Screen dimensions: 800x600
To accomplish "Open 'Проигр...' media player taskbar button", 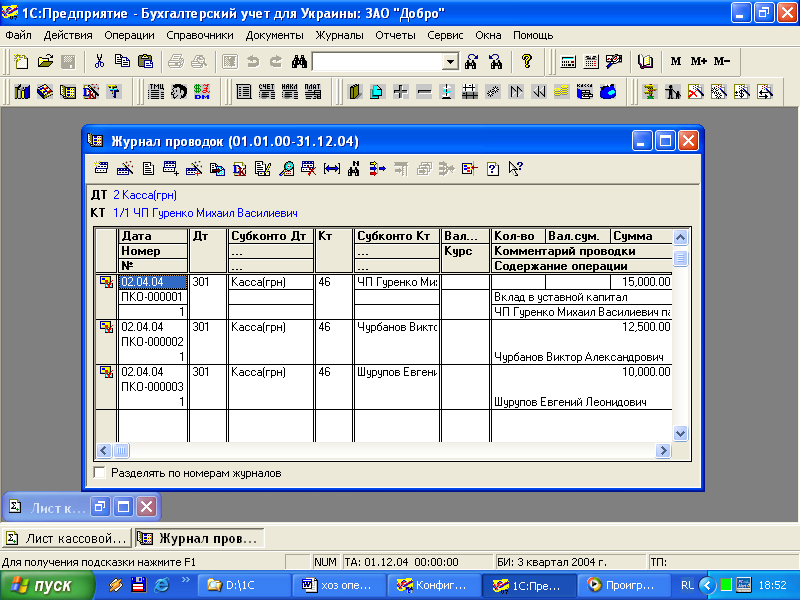I will [625, 585].
